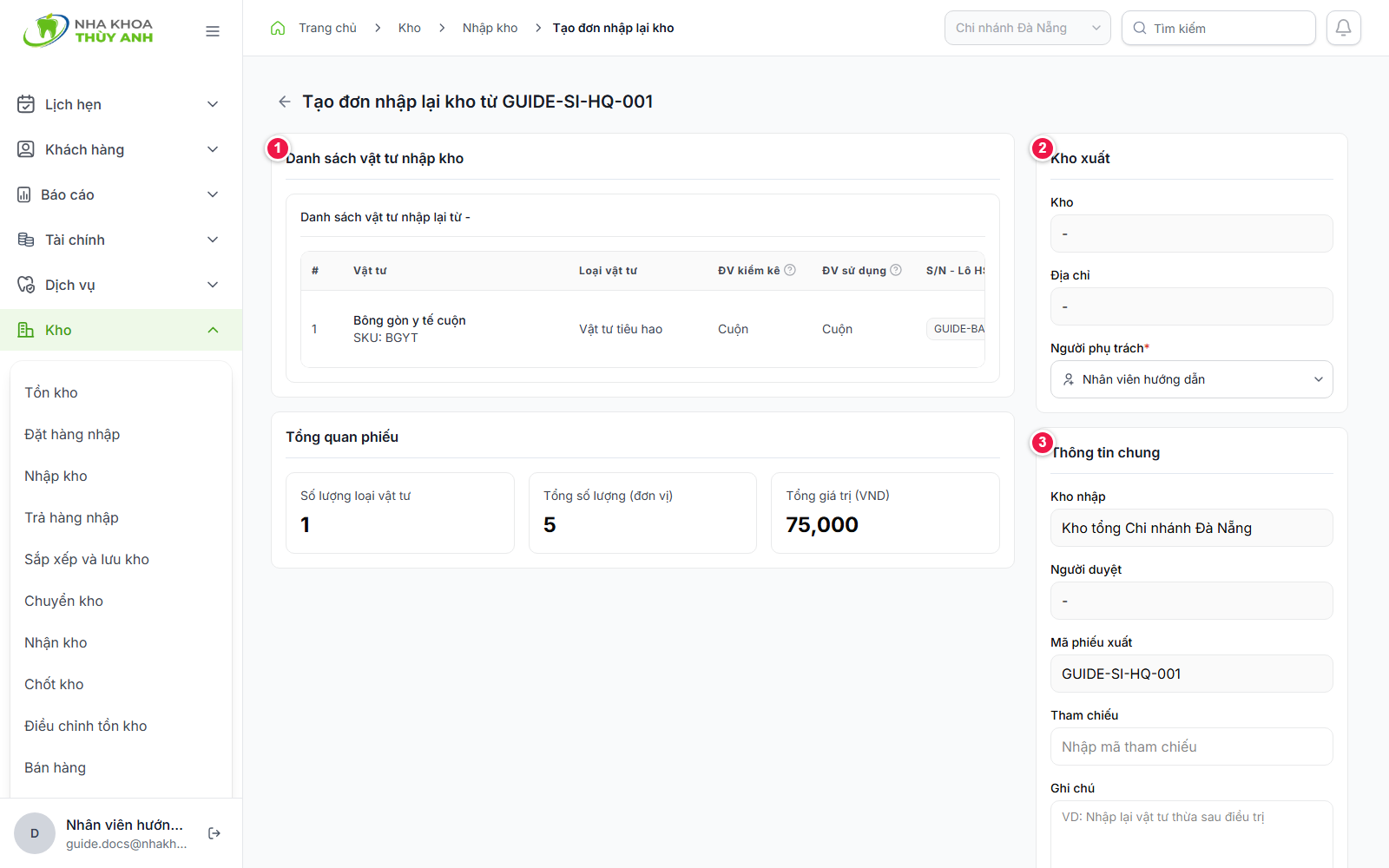Click Trang chủ breadcrumb link
The width and height of the screenshot is (1389, 868).
click(327, 28)
